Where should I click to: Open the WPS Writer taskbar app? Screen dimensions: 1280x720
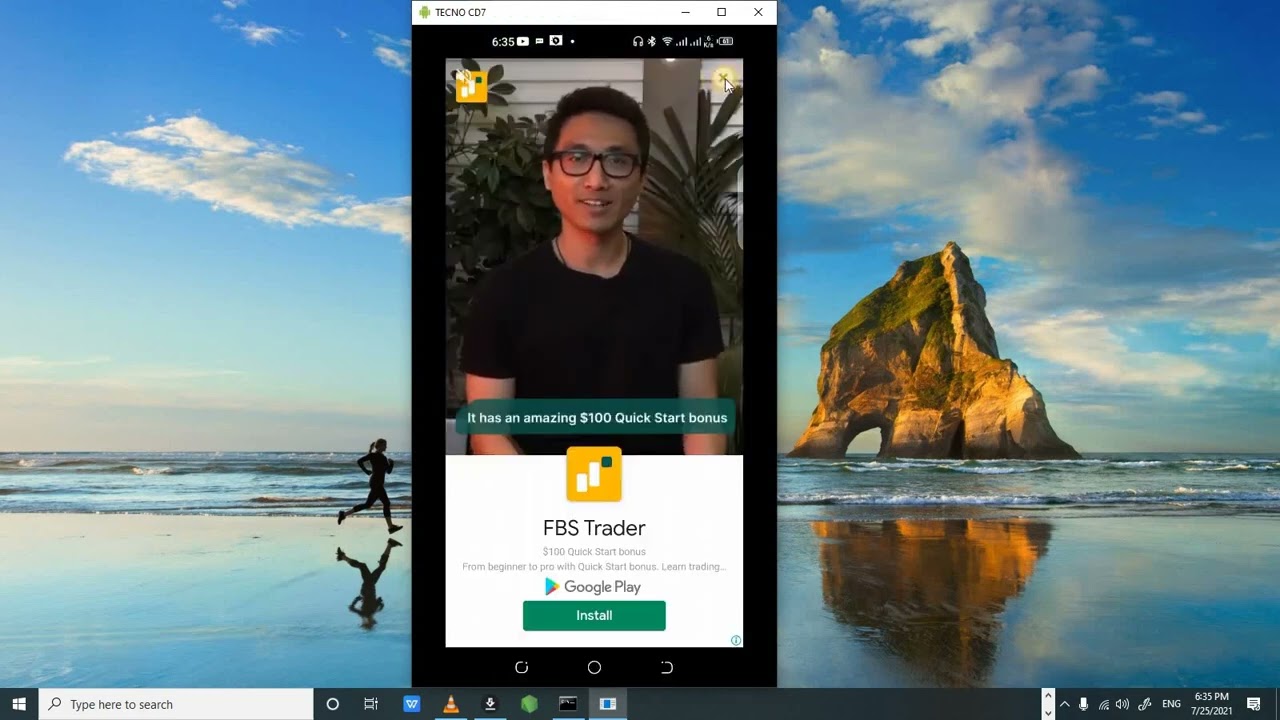411,704
